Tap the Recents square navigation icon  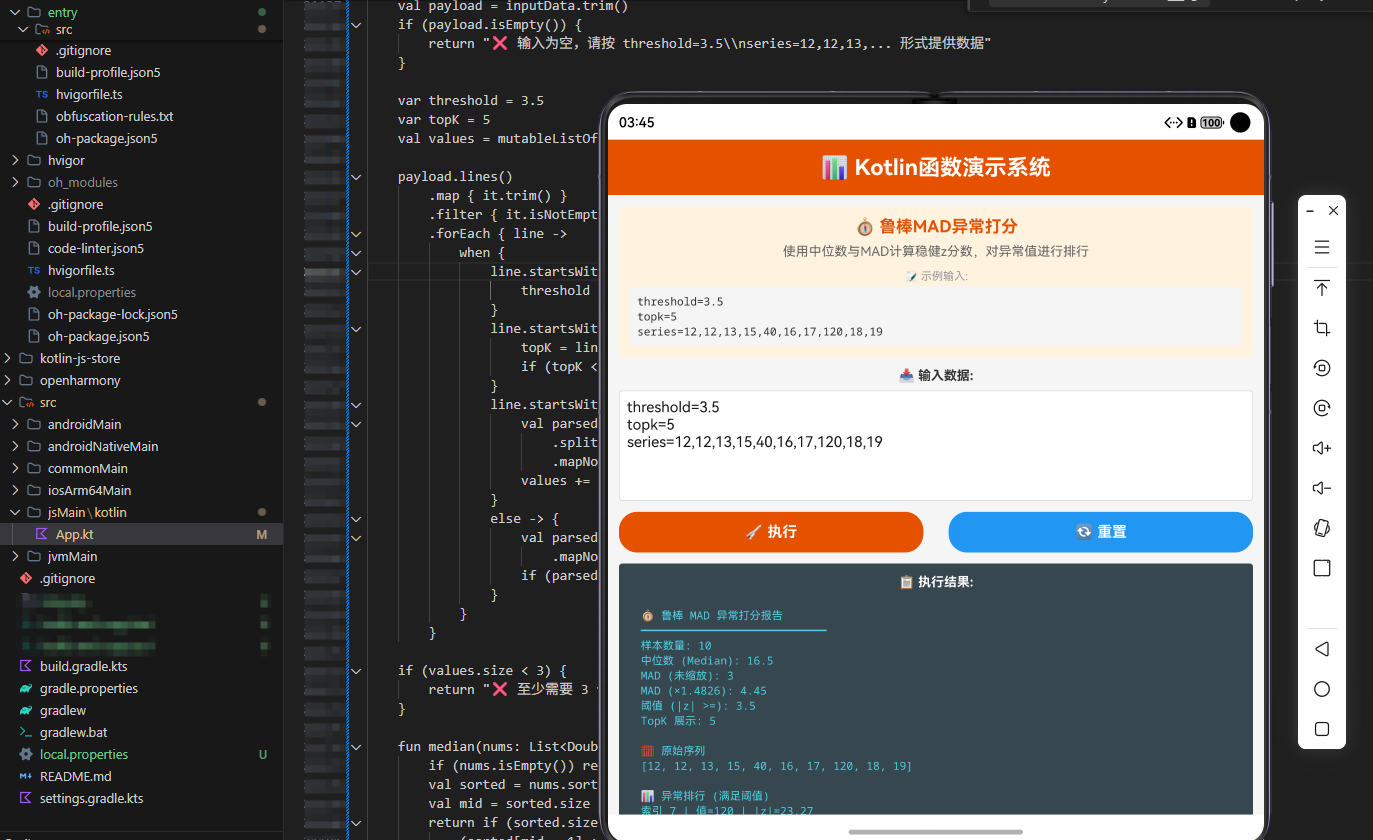point(1322,729)
